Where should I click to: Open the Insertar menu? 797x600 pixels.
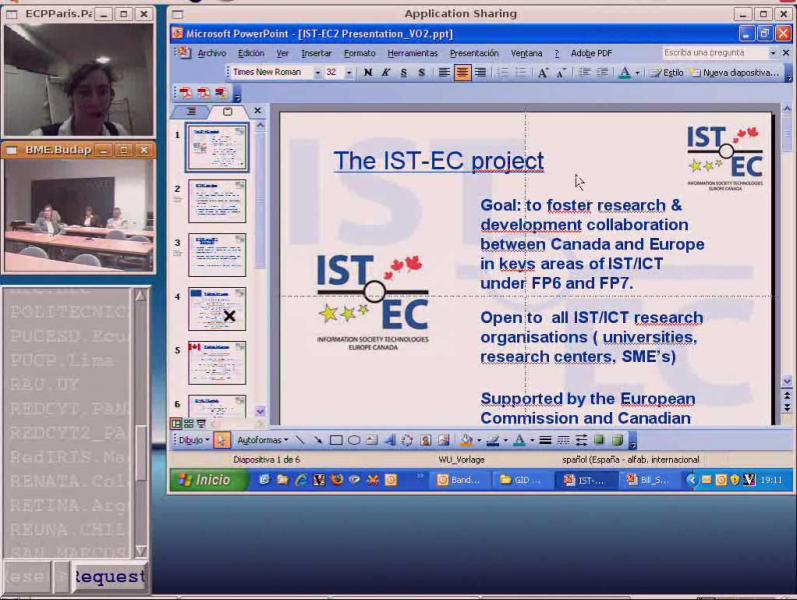tap(316, 53)
